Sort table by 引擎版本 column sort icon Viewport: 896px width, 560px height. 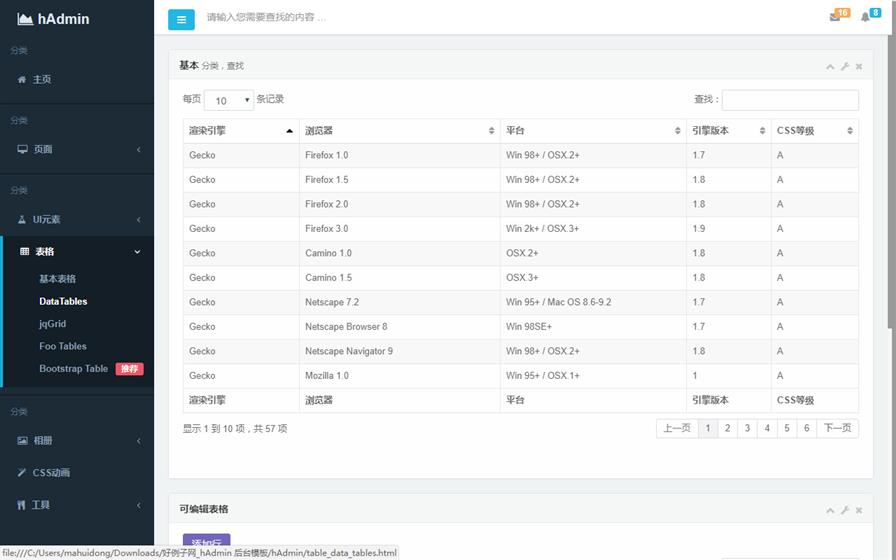tap(762, 131)
